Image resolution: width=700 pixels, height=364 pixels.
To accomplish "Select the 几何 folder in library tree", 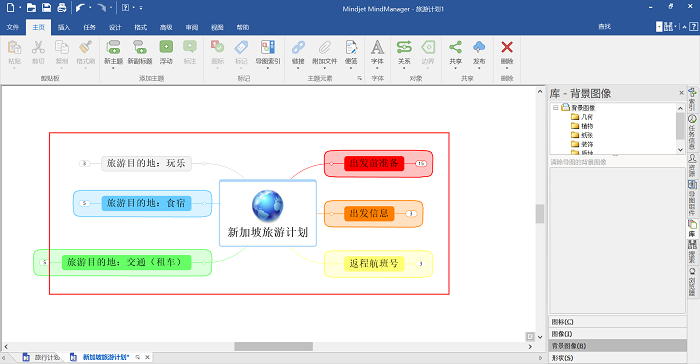I will click(x=582, y=117).
